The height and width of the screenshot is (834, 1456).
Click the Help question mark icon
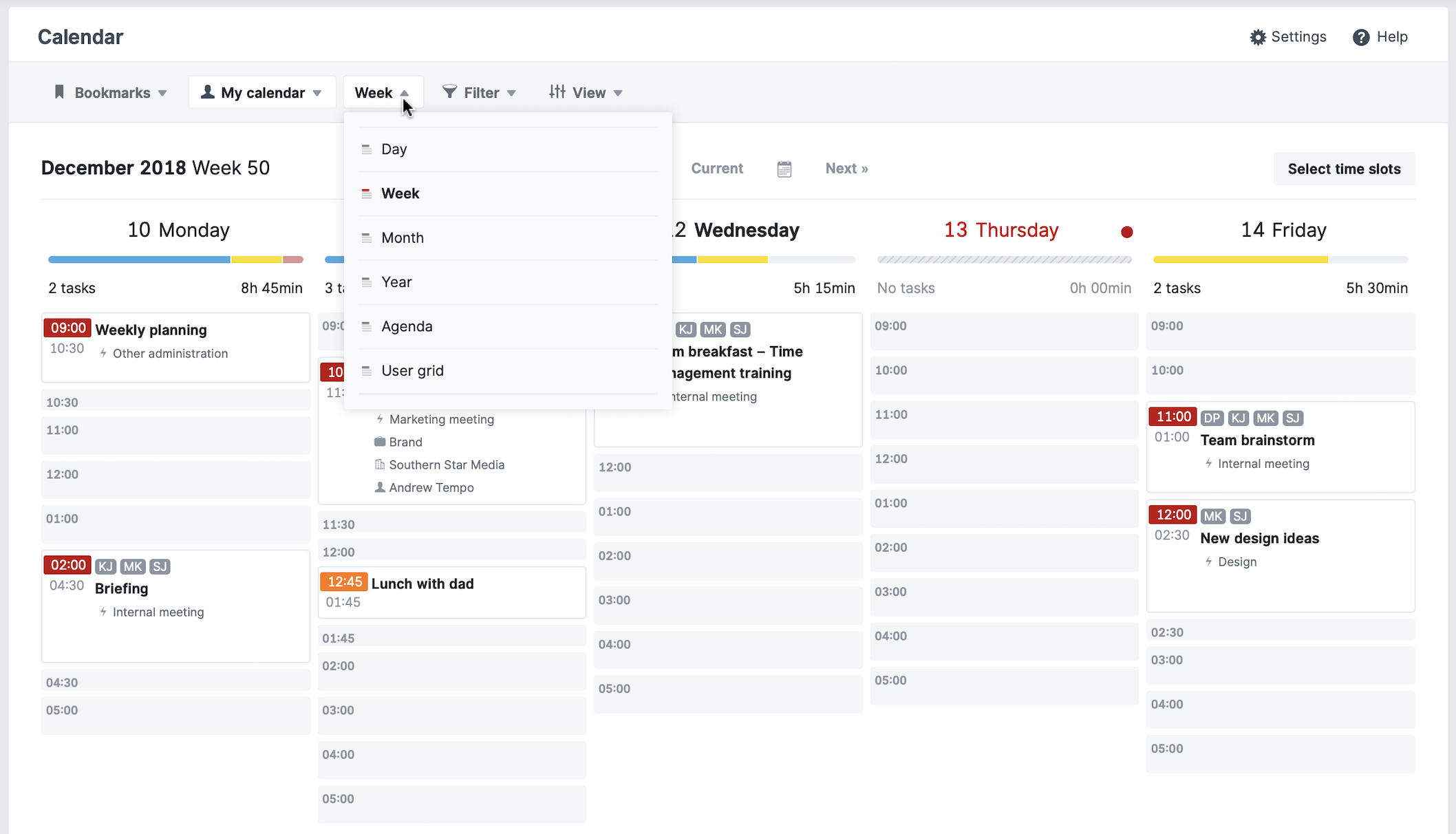pos(1361,37)
